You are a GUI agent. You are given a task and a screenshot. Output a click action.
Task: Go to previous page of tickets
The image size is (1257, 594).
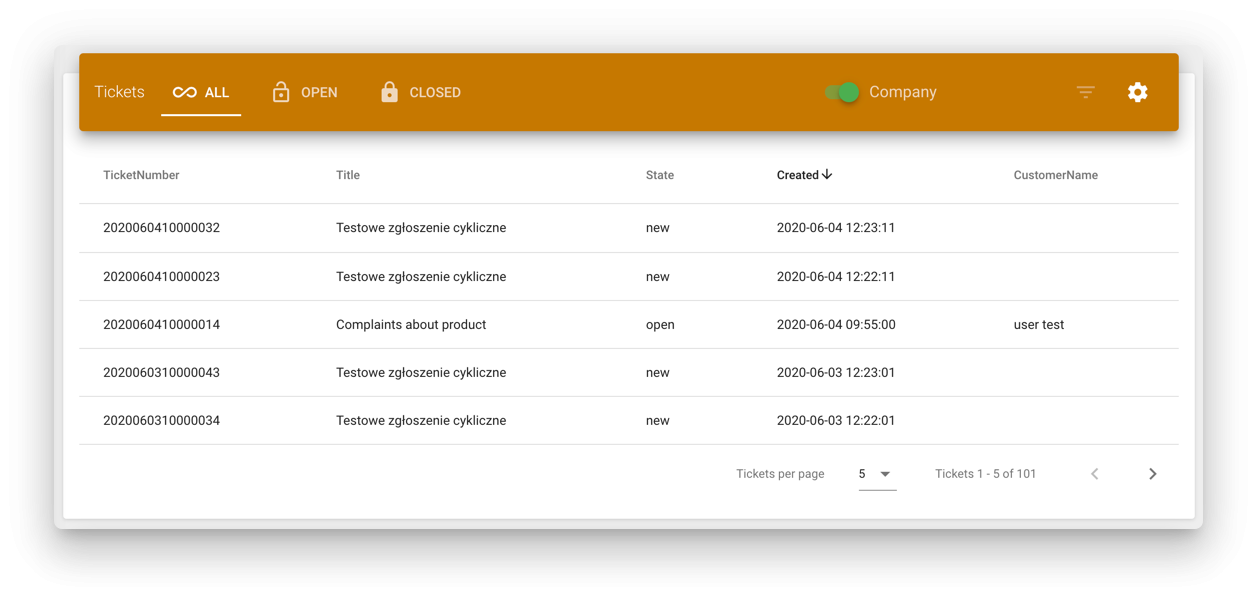click(1094, 474)
